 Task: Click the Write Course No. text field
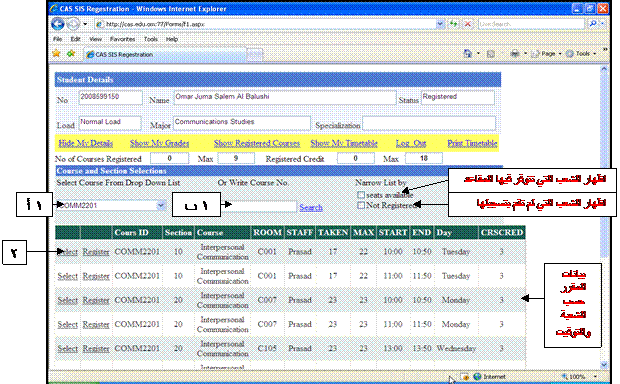click(x=259, y=206)
